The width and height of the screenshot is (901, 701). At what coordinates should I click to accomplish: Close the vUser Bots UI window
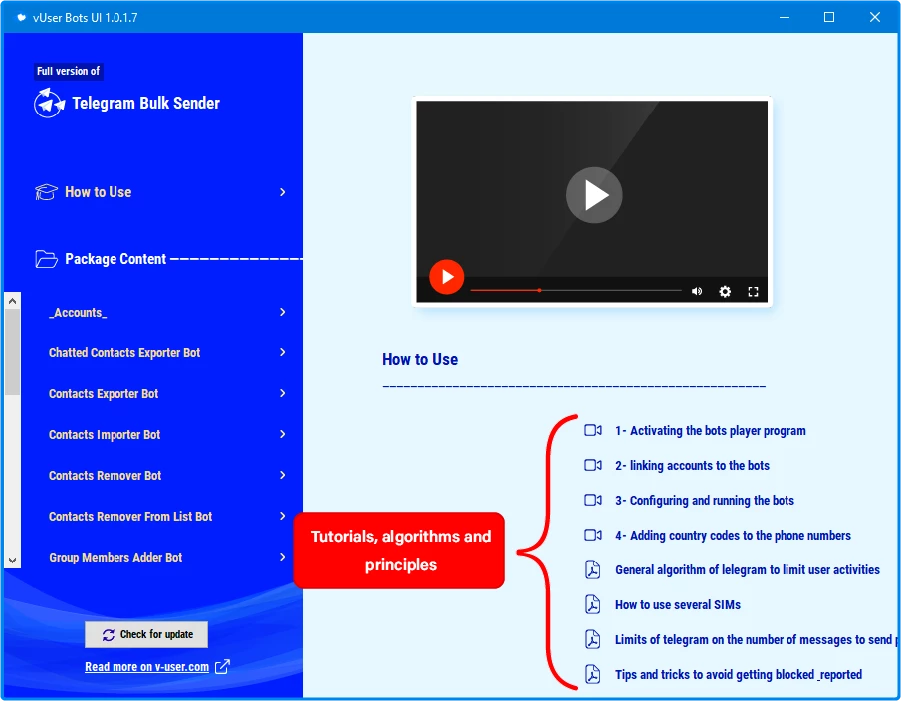(874, 17)
